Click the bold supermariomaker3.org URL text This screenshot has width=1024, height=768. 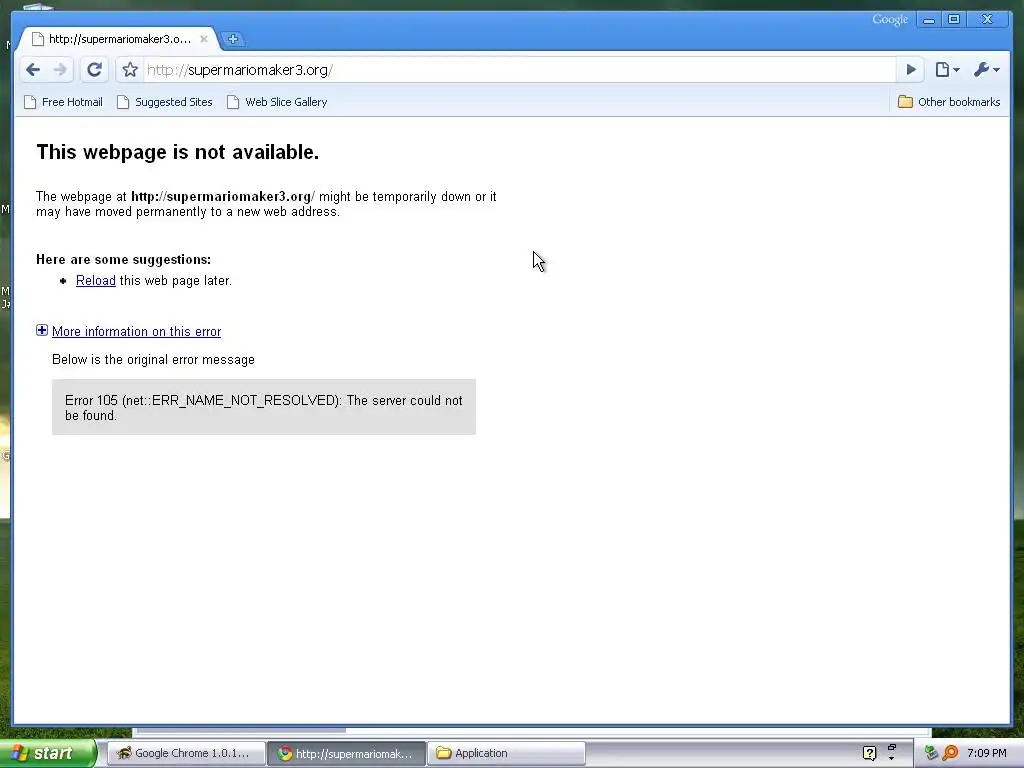point(223,197)
